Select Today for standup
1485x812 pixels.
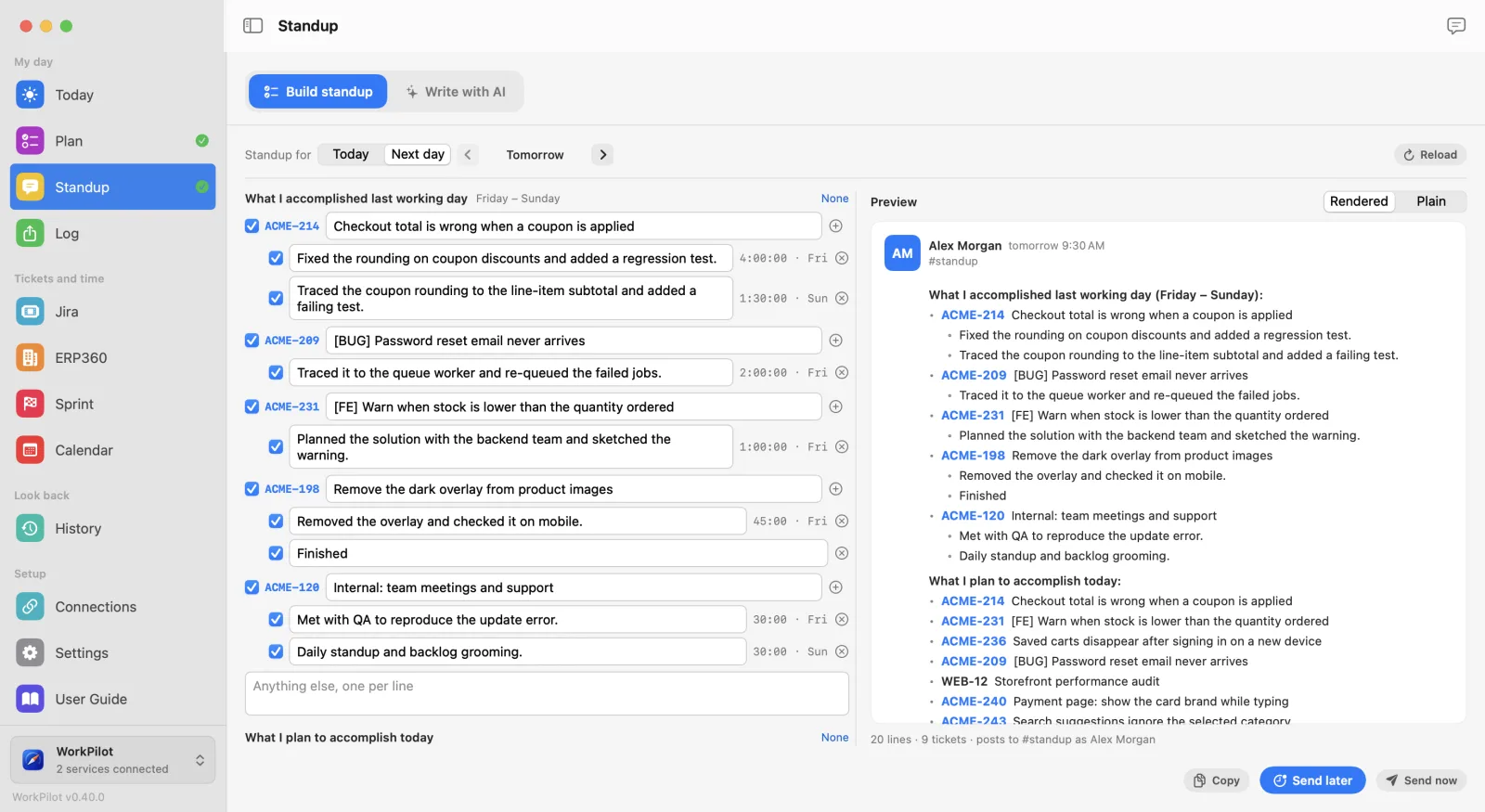point(351,154)
